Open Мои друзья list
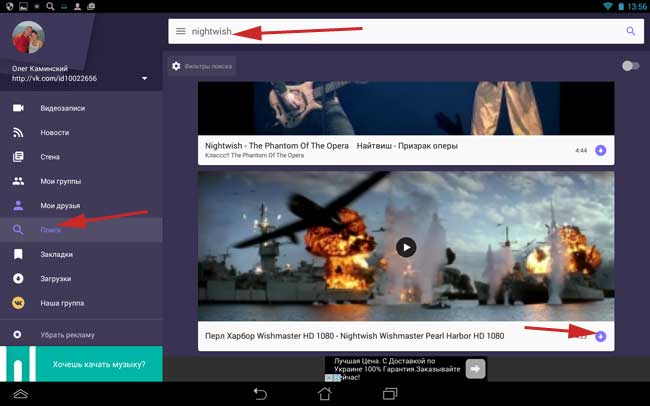This screenshot has height=406, width=650. pos(60,205)
